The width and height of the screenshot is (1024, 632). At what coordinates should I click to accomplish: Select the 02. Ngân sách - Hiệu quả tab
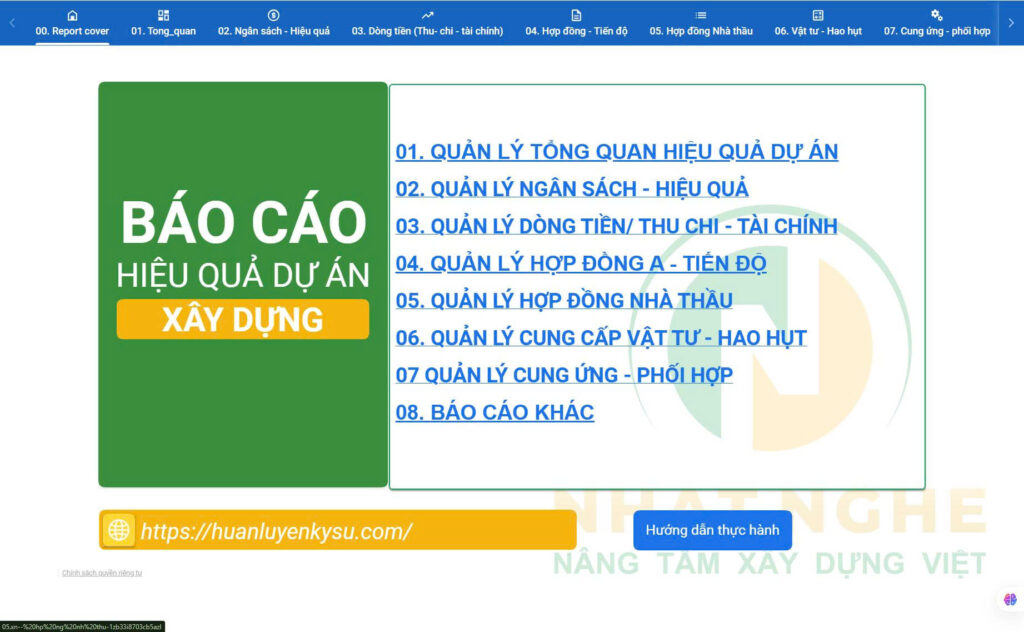point(274,23)
